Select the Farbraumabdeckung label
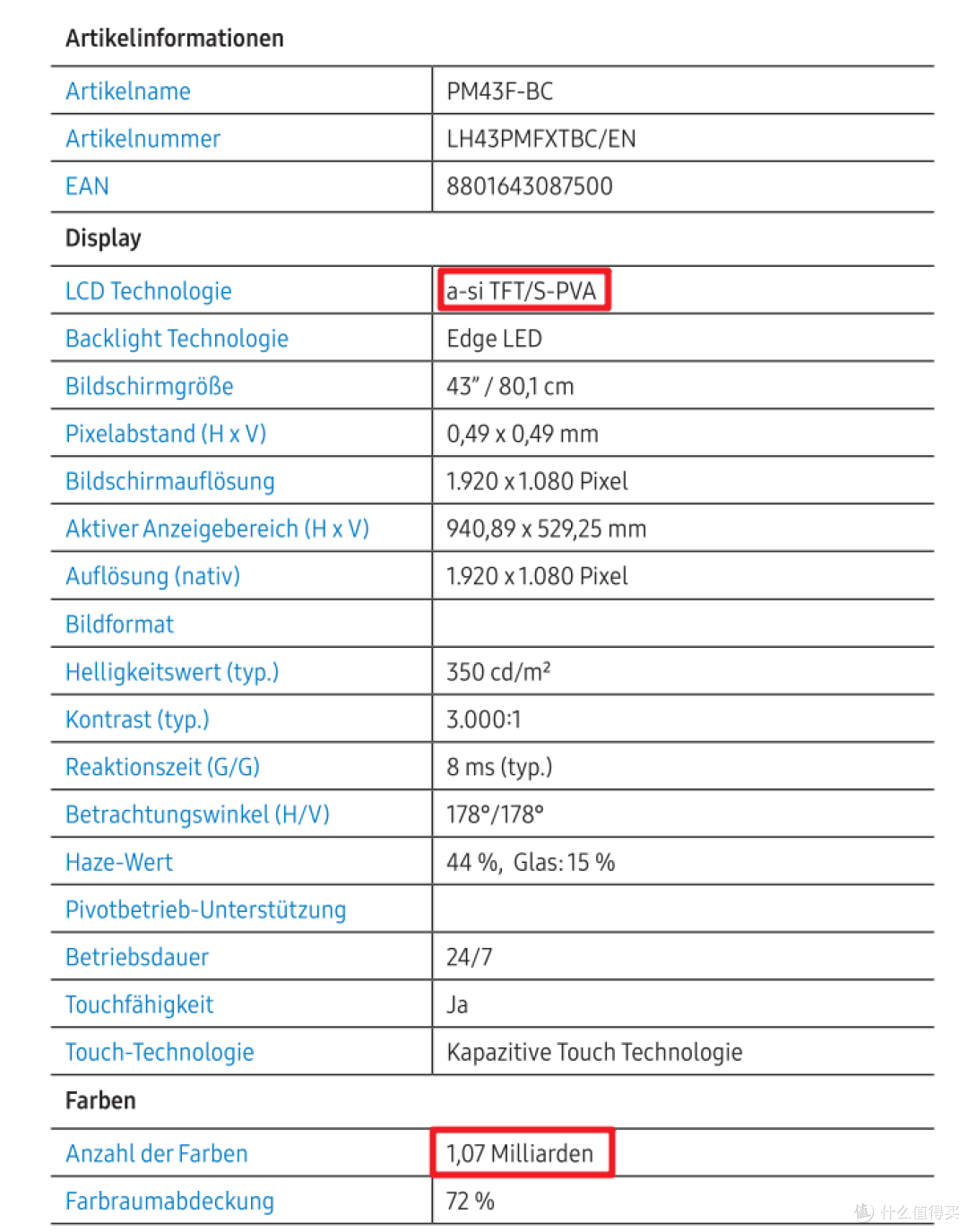The width and height of the screenshot is (968, 1232). (x=169, y=1202)
